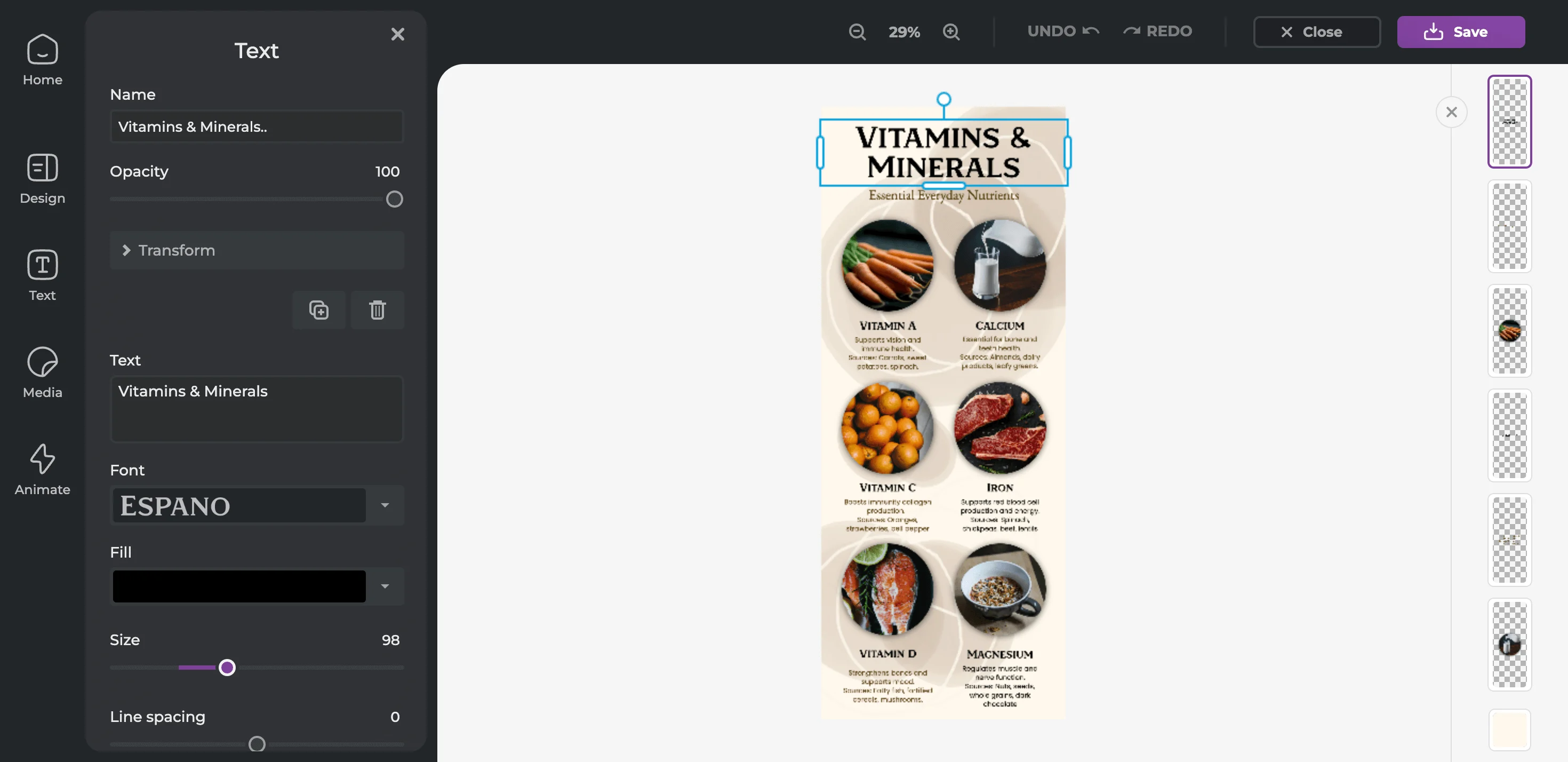Screen dimensions: 1568x762
Task: Select the carrot image layer thumbnail
Action: click(x=1509, y=331)
